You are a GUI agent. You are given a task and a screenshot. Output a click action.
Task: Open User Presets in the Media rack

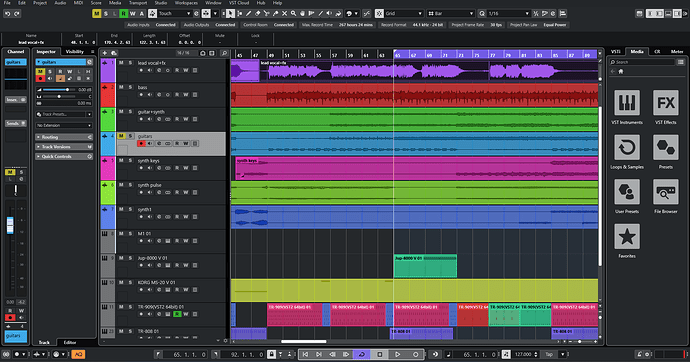point(627,196)
